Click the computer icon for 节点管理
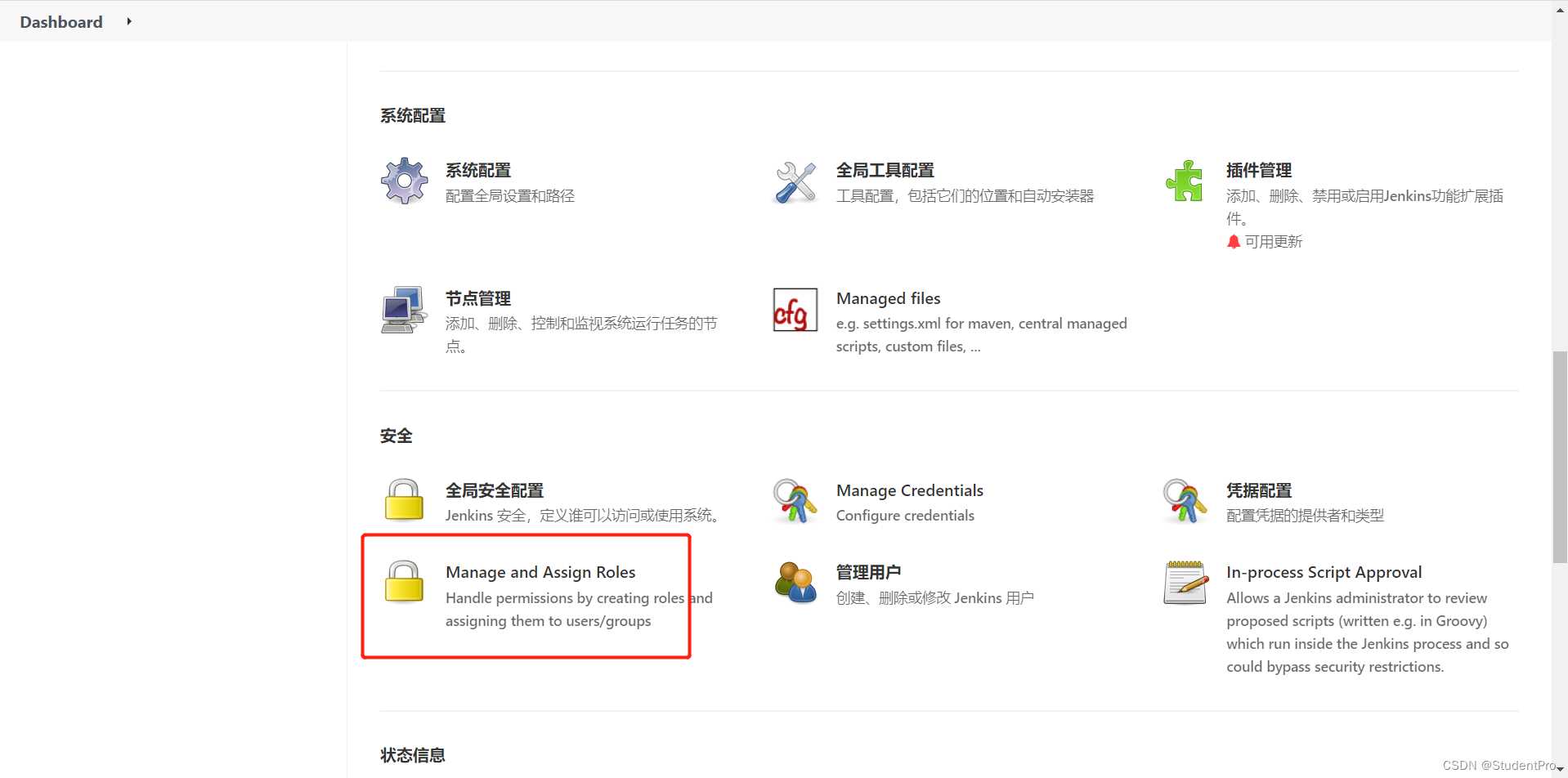 tap(404, 310)
